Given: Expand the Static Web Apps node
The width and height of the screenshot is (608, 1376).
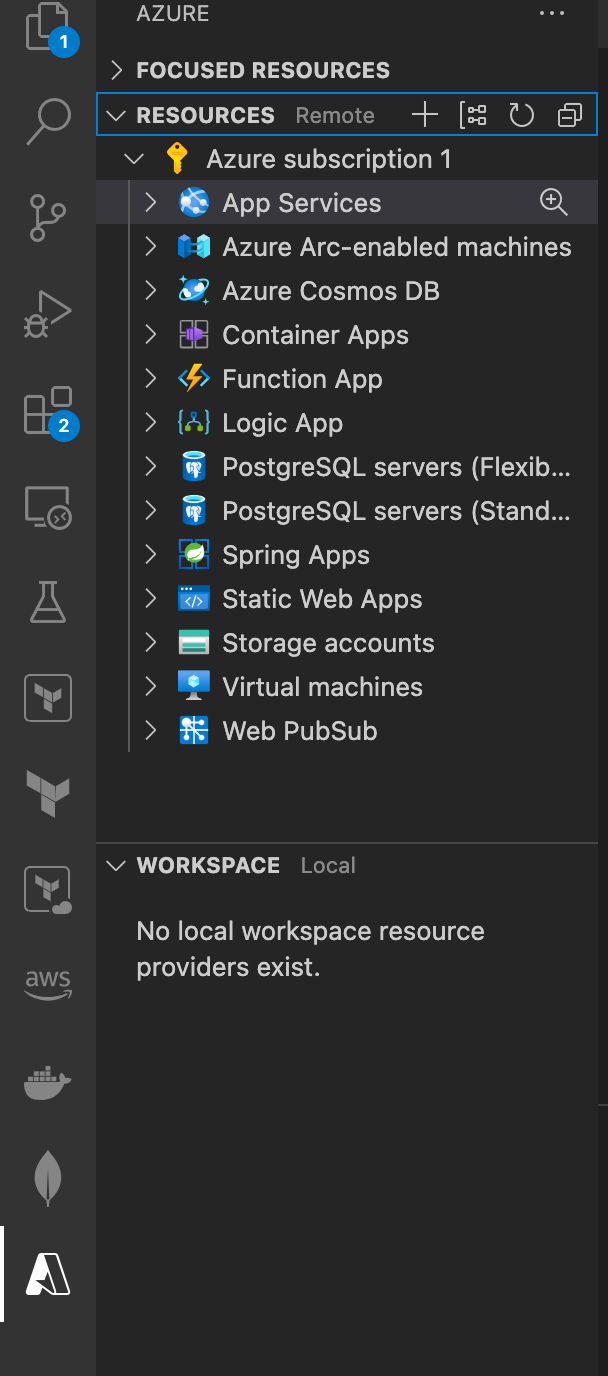Looking at the screenshot, I should pos(151,599).
